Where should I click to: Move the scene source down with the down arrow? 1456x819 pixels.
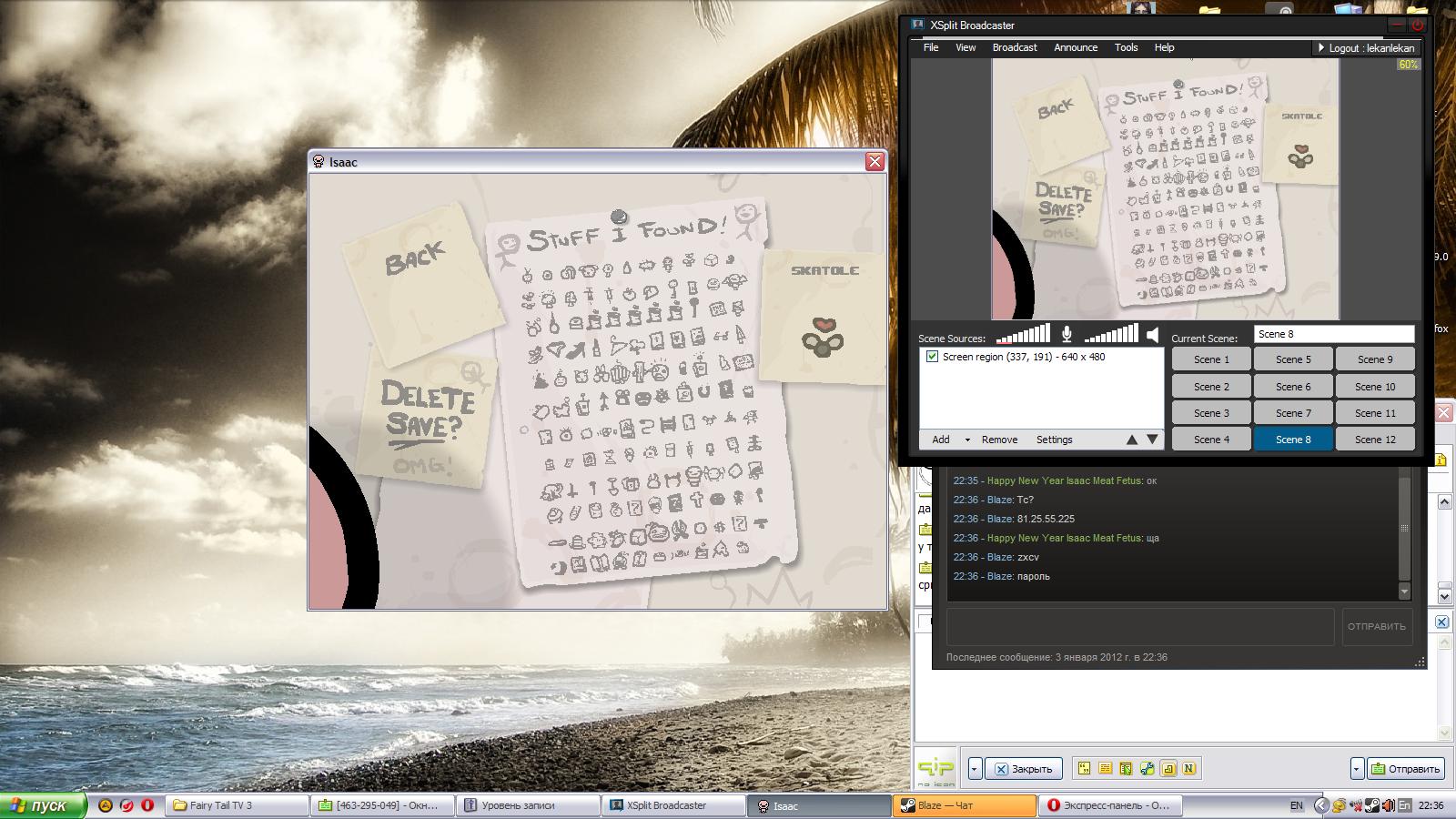[1152, 440]
